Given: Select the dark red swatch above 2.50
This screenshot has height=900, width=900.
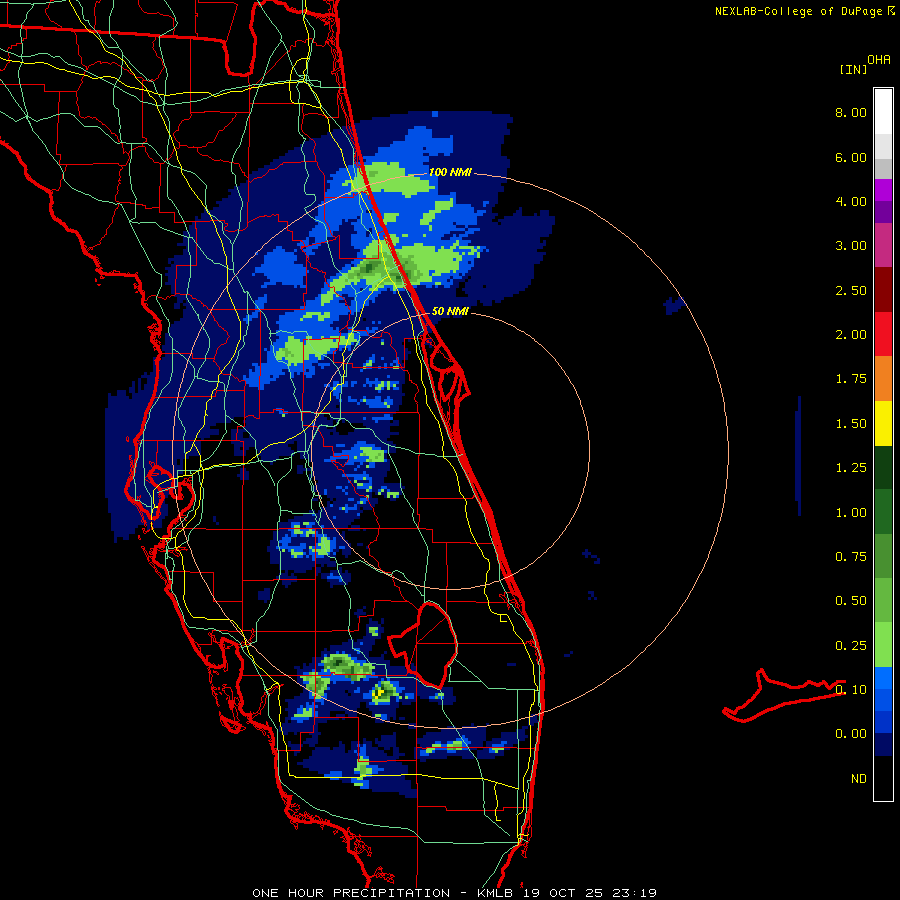Looking at the screenshot, I should click(883, 290).
